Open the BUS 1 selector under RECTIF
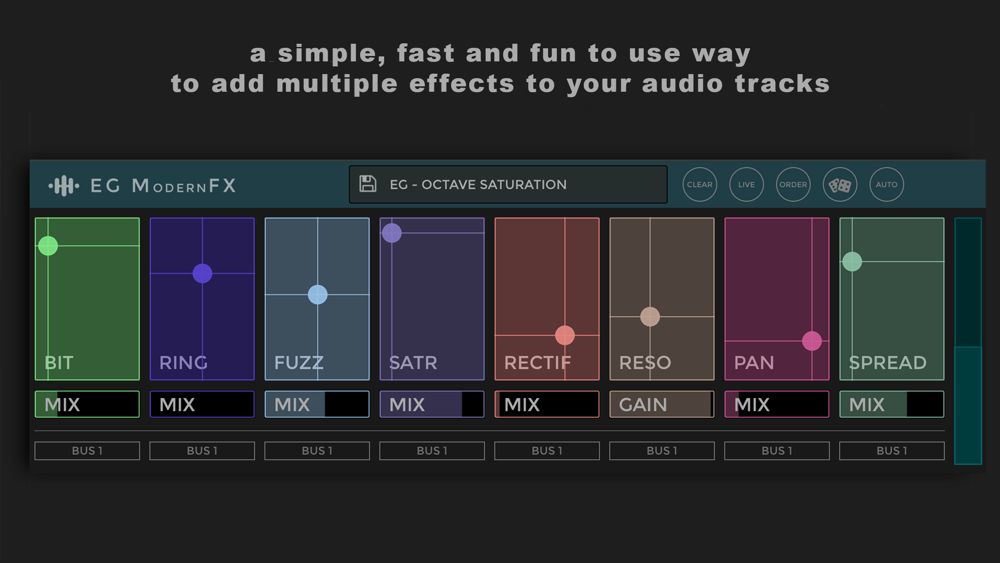This screenshot has width=1000, height=563. (x=547, y=451)
